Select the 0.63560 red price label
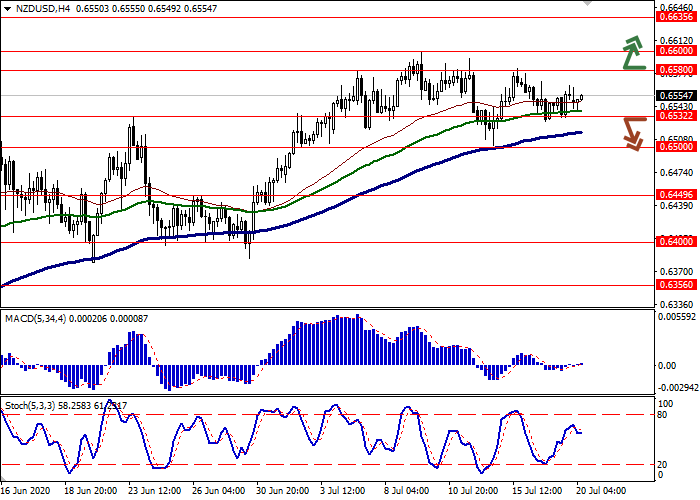The width and height of the screenshot is (700, 500). coord(676,284)
